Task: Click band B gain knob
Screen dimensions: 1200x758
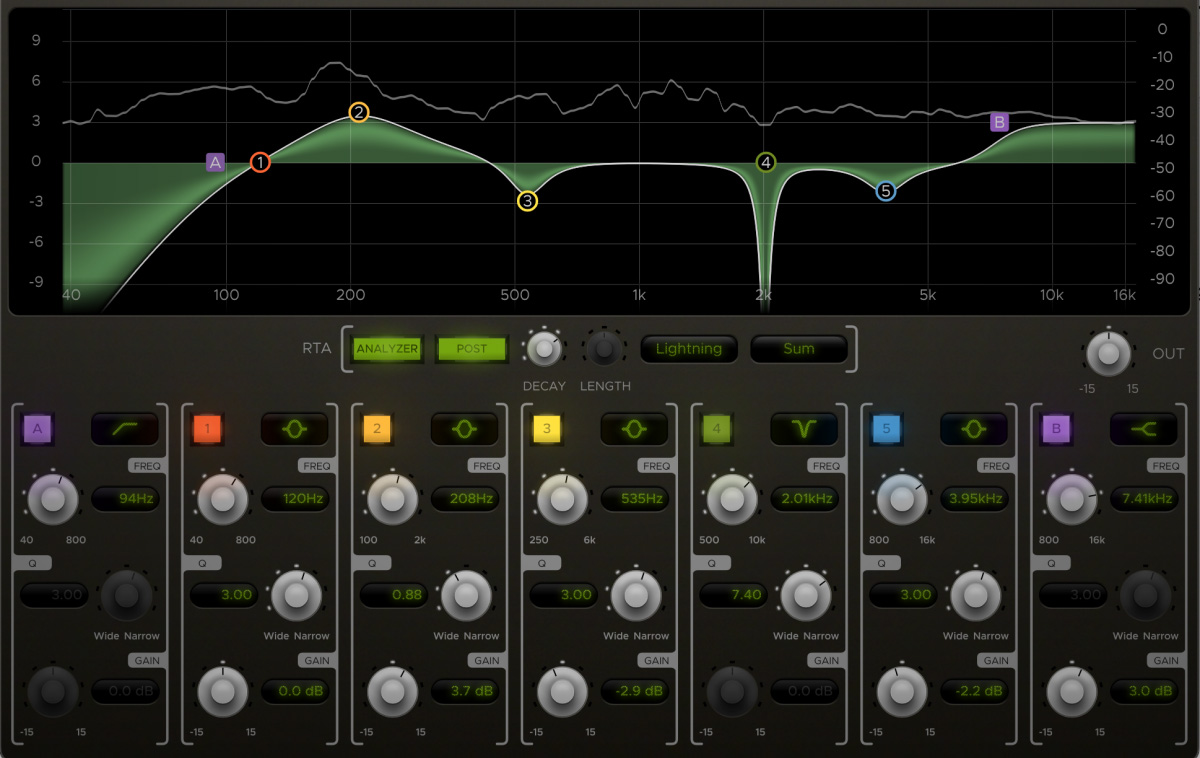Action: tap(1073, 691)
